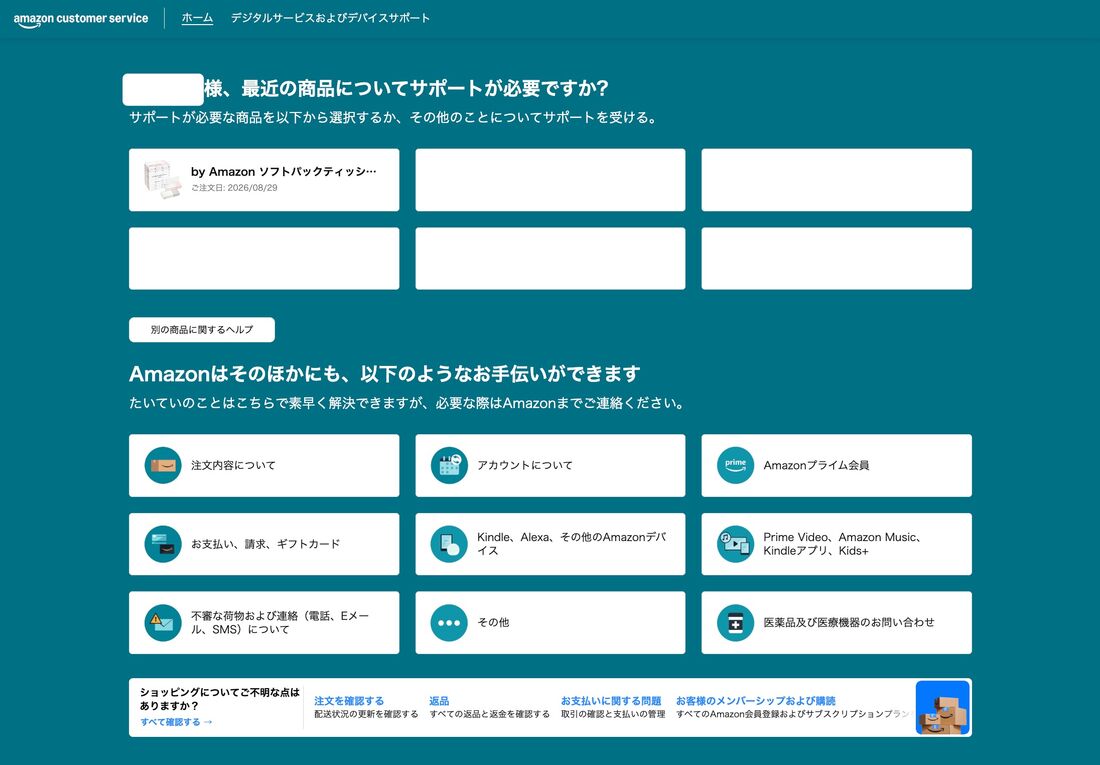Image resolution: width=1100 pixels, height=765 pixels.
Task: Select the by Amazon ソフトパックティッシュ order card
Action: pos(264,180)
